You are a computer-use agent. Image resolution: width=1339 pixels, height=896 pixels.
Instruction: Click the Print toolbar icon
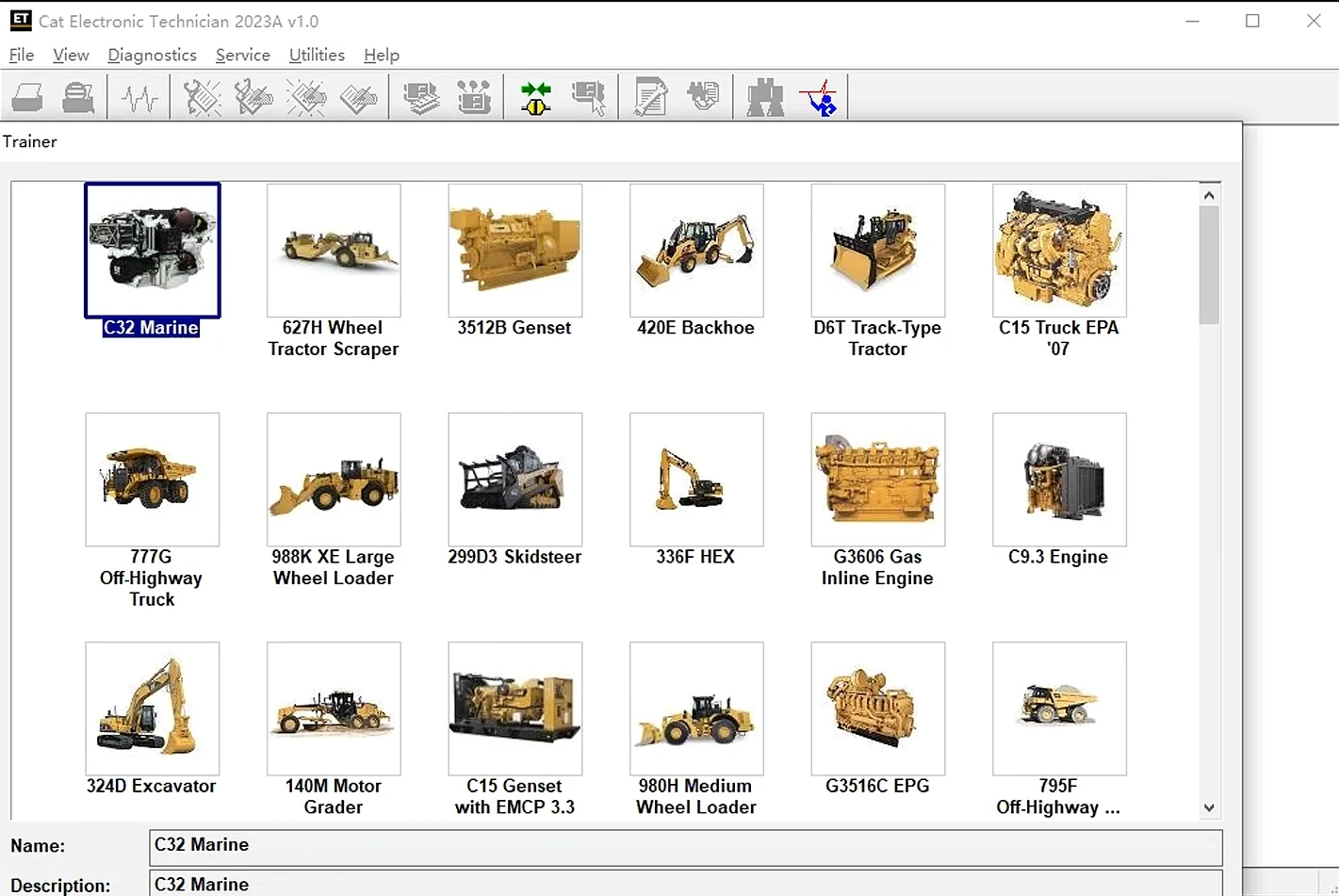click(x=27, y=97)
